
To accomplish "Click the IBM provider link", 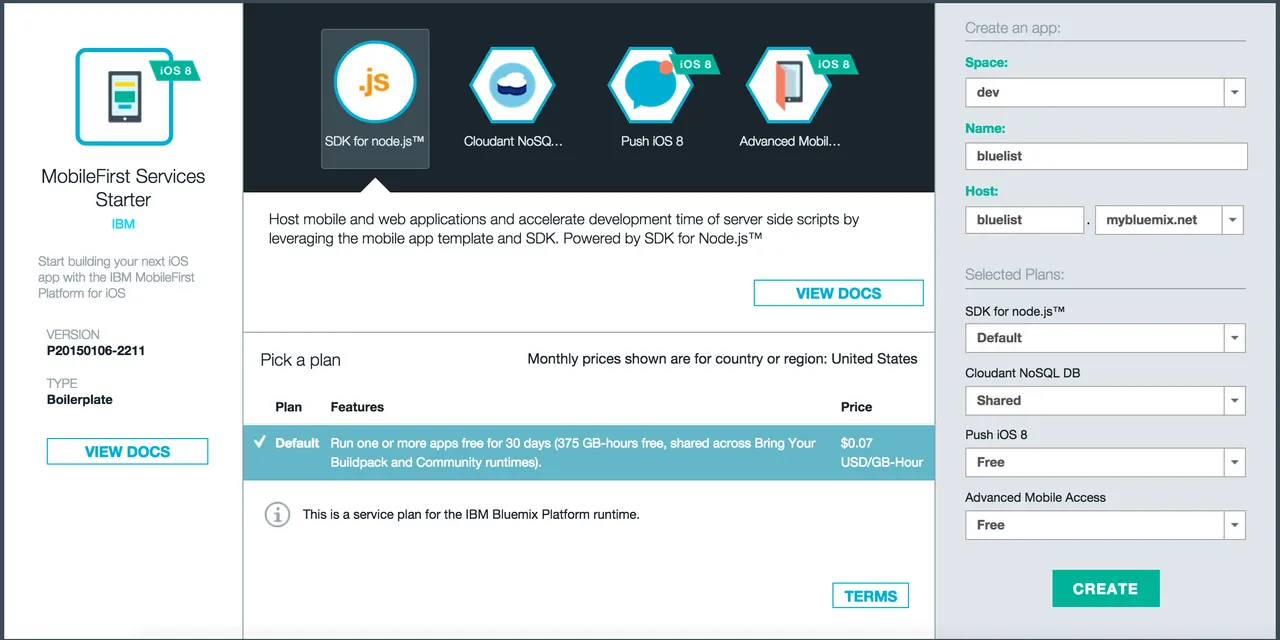I will (123, 225).
